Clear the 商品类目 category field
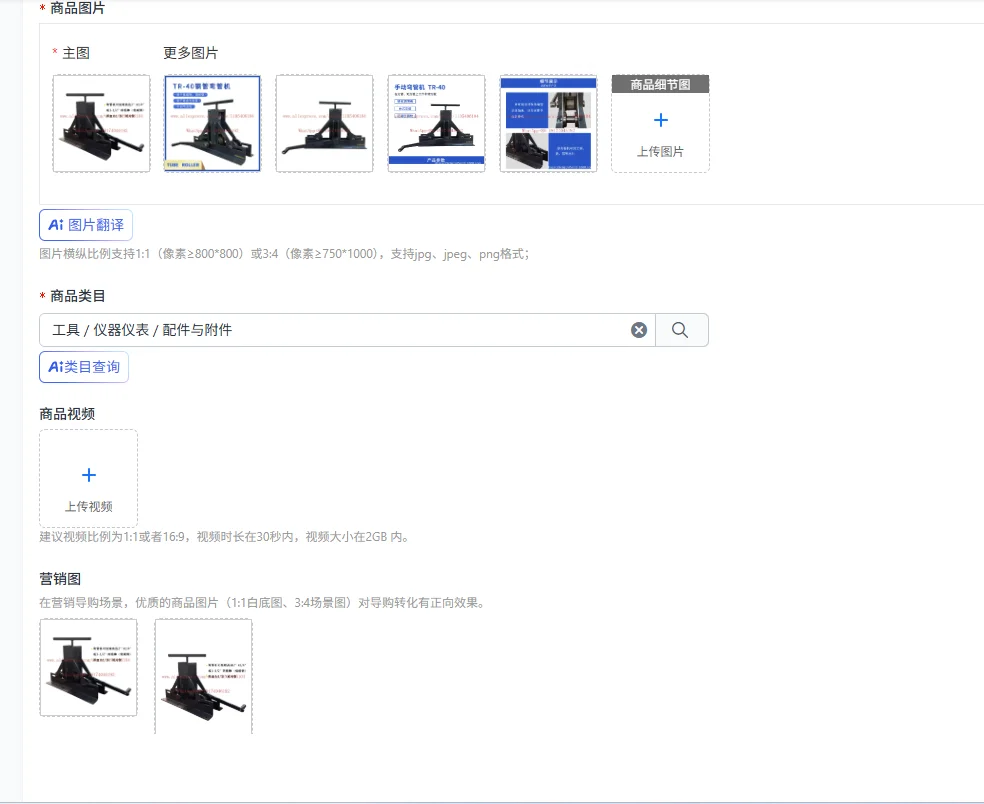984x804 pixels. [639, 330]
